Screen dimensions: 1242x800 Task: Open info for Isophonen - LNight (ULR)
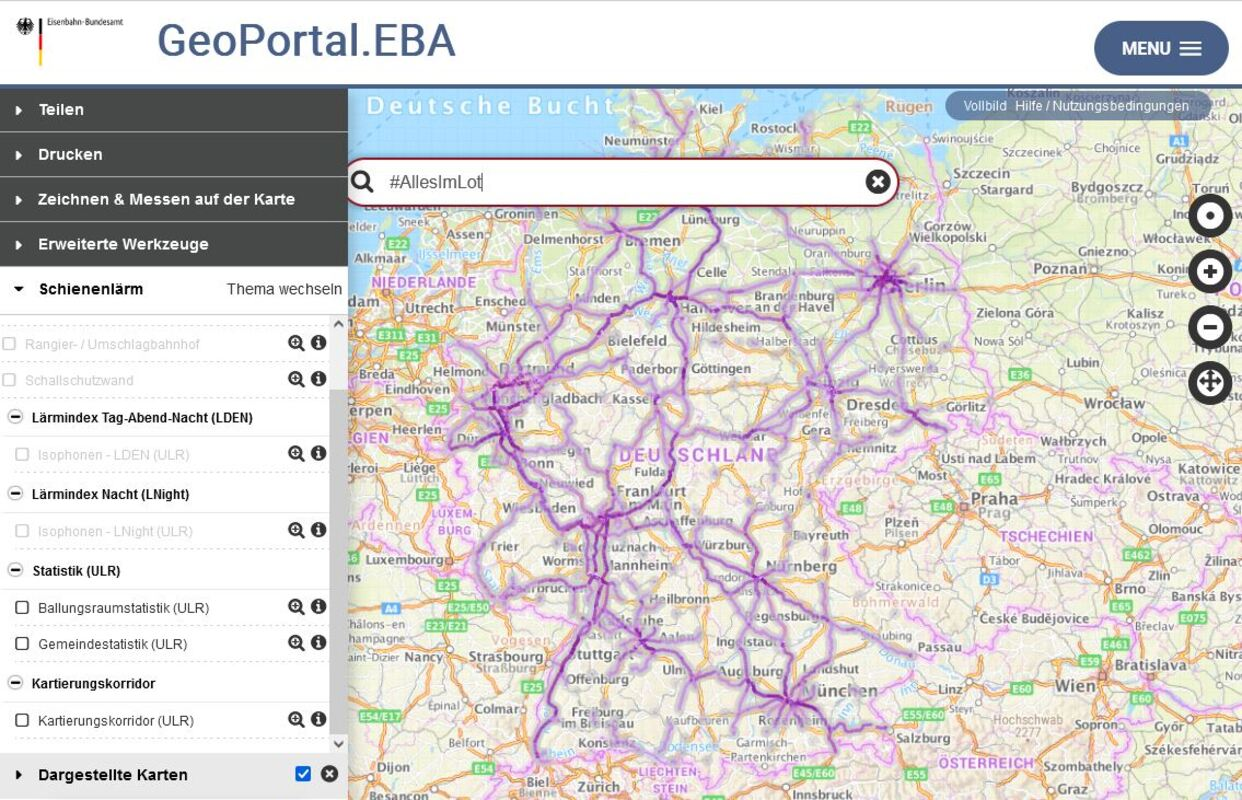point(319,530)
